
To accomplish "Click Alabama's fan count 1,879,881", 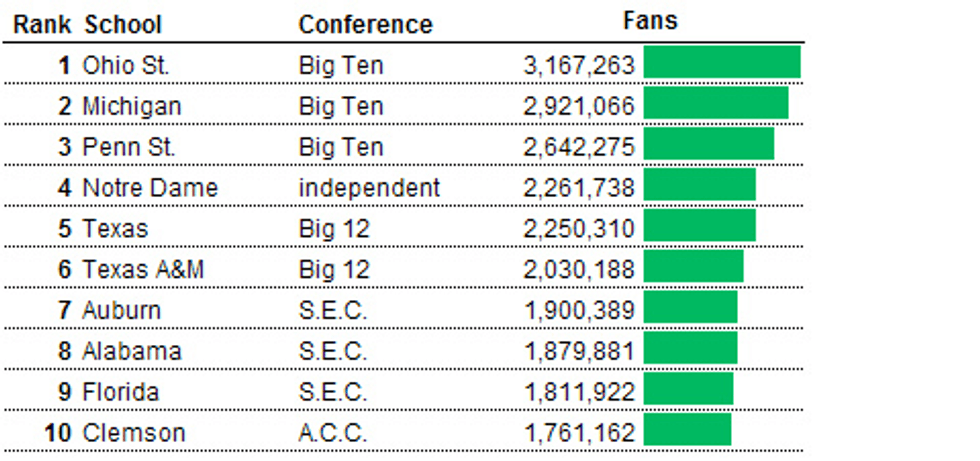I will coord(579,351).
